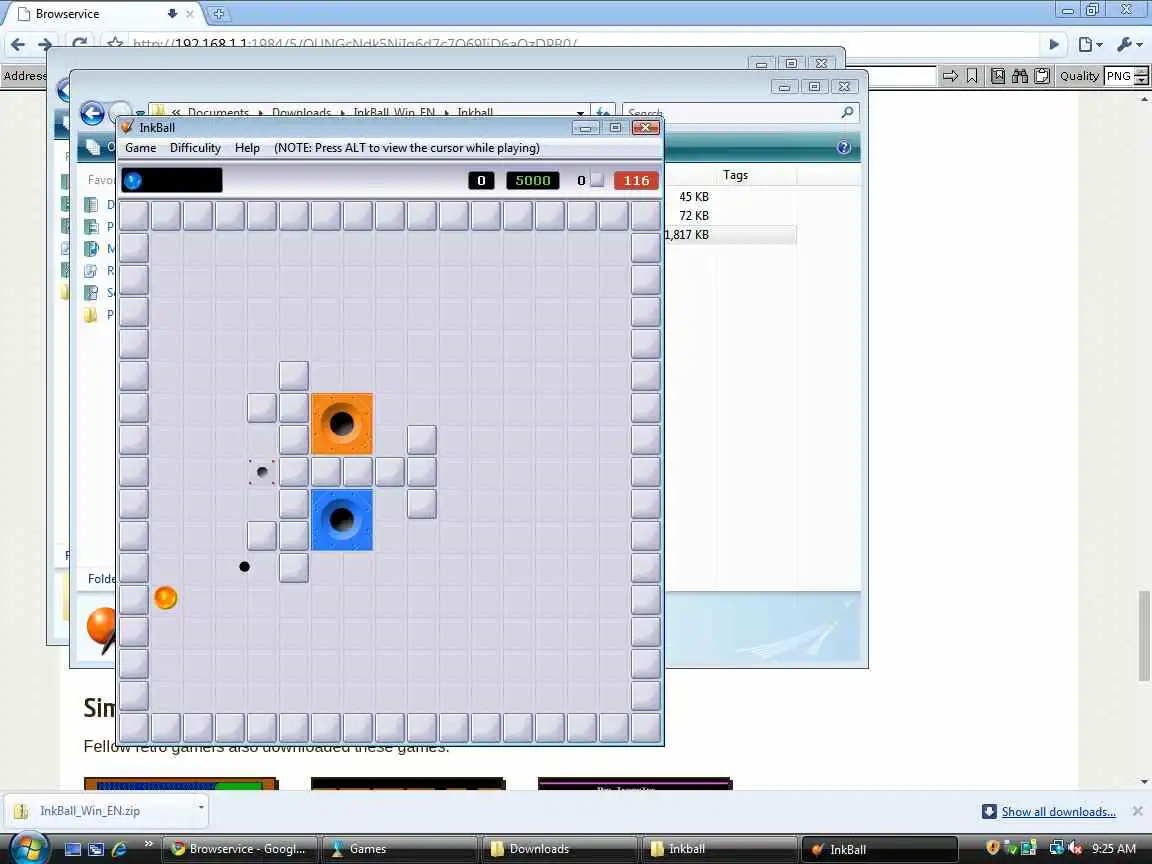Switch to InkBall game taskbar button

pyautogui.click(x=879, y=849)
